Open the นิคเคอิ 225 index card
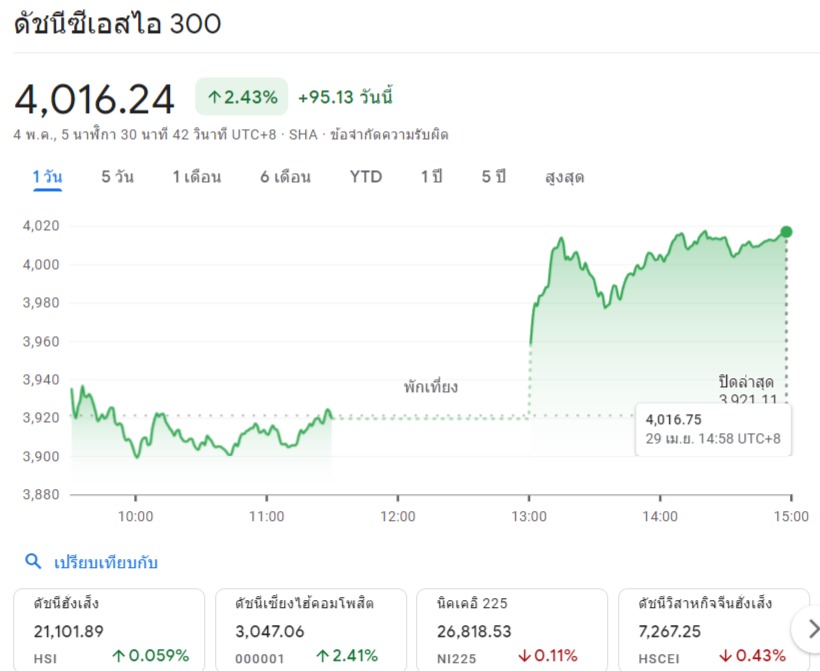This screenshot has width=820, height=671. click(511, 629)
